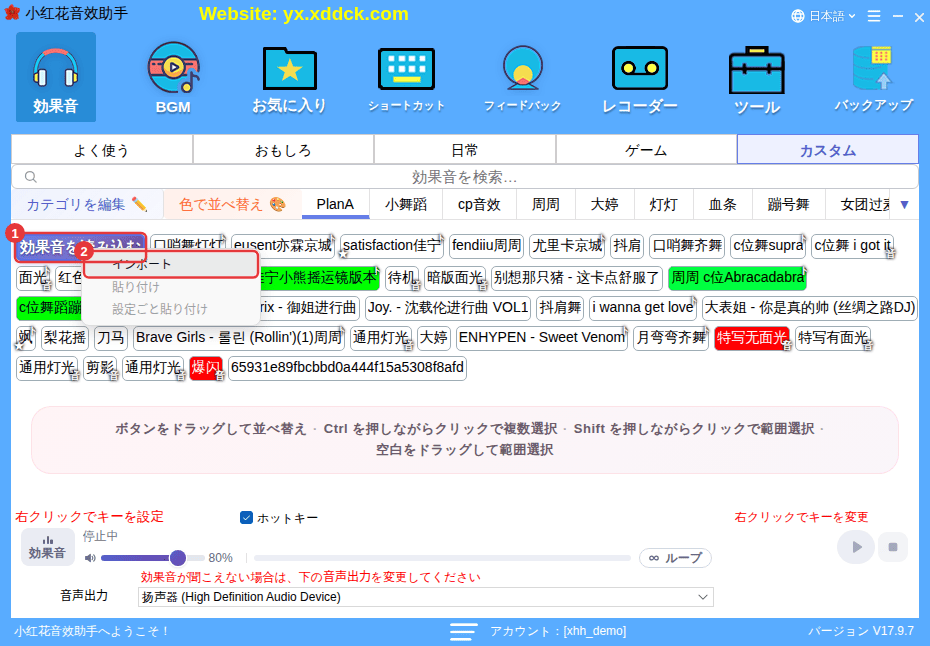Click 色で並べ替え button

(232, 205)
